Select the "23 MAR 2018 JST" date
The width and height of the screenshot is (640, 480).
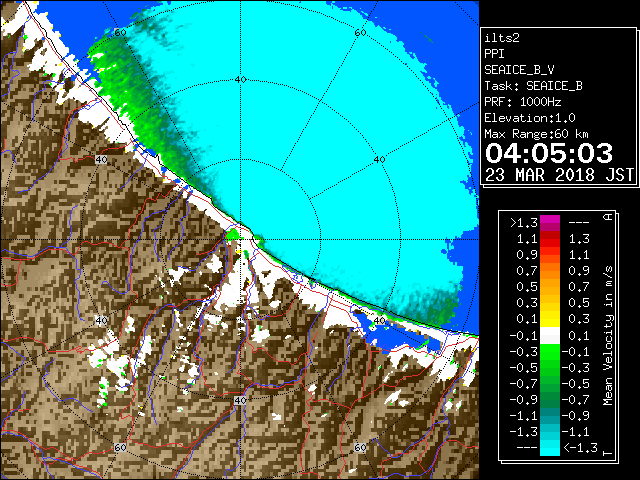pos(559,175)
